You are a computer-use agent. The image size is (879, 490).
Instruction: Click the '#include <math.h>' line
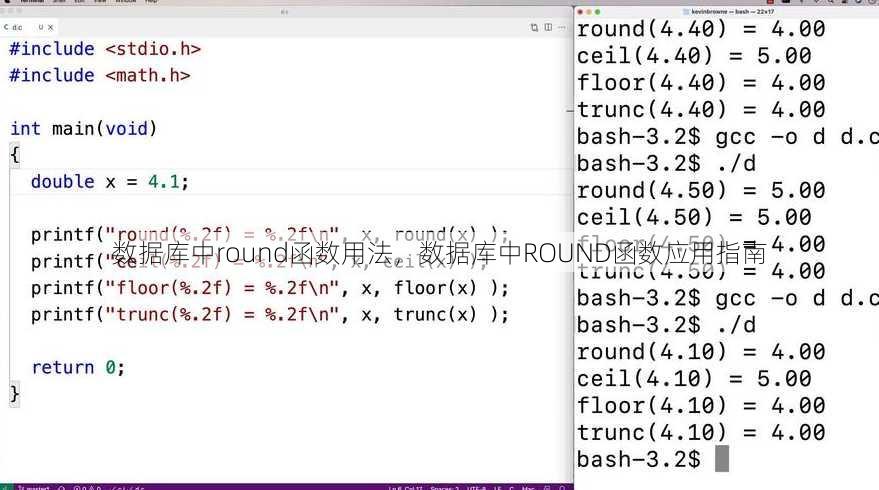(x=100, y=75)
